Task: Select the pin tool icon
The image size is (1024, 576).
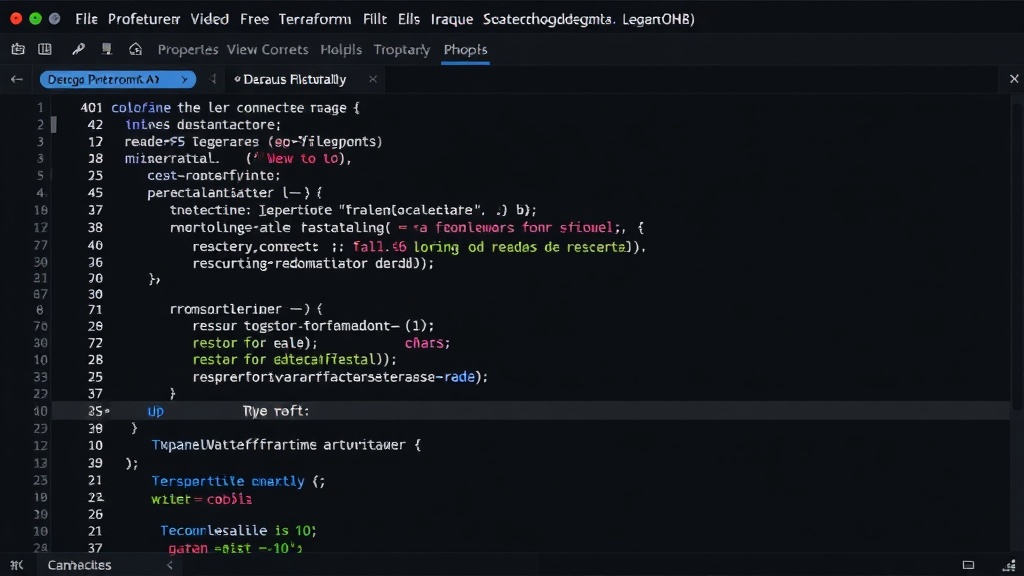Action: tap(78, 49)
